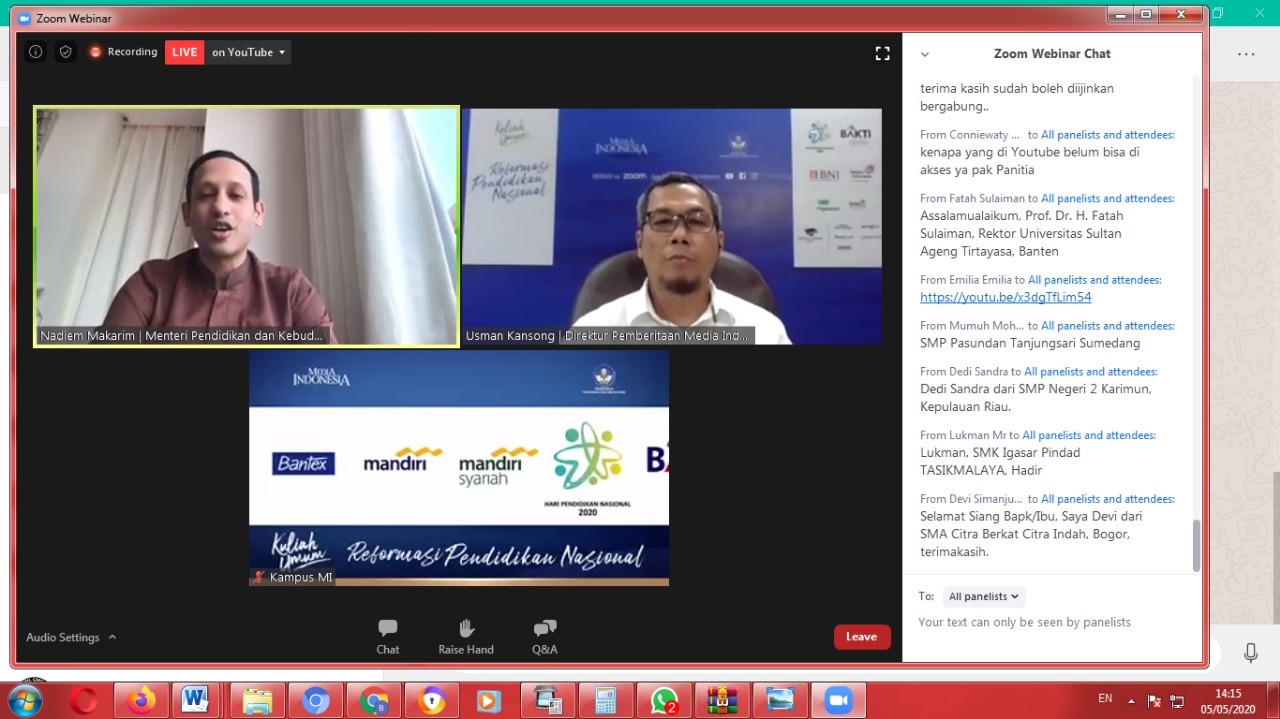The image size is (1280, 719).
Task: Click the Windows Start button
Action: click(26, 700)
